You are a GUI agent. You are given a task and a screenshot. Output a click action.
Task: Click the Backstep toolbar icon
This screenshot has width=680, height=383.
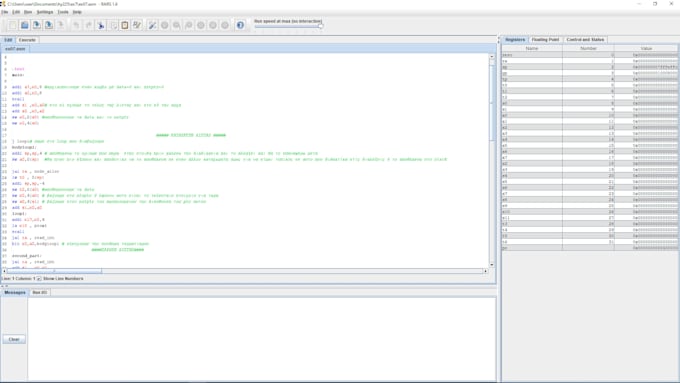(x=189, y=25)
